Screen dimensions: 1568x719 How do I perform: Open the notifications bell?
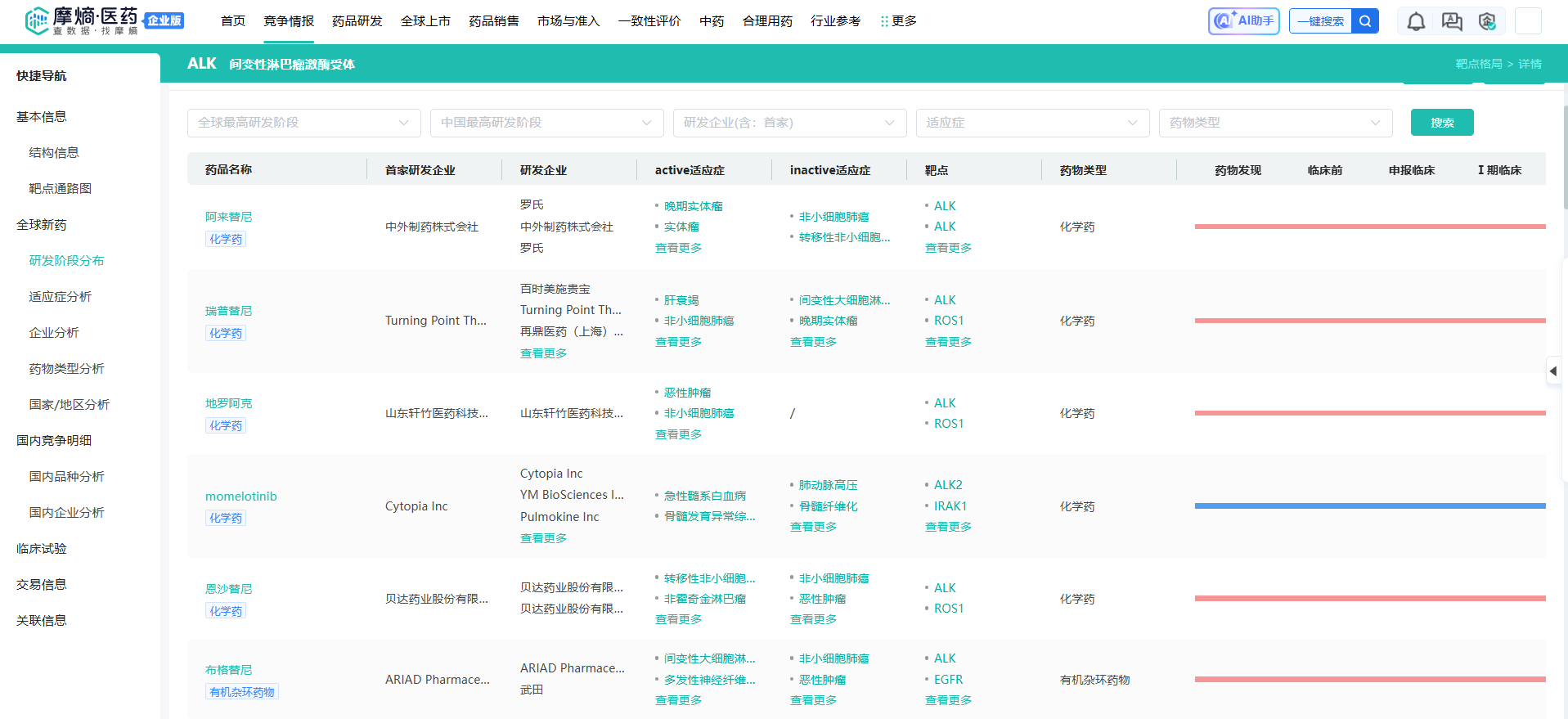[1416, 21]
